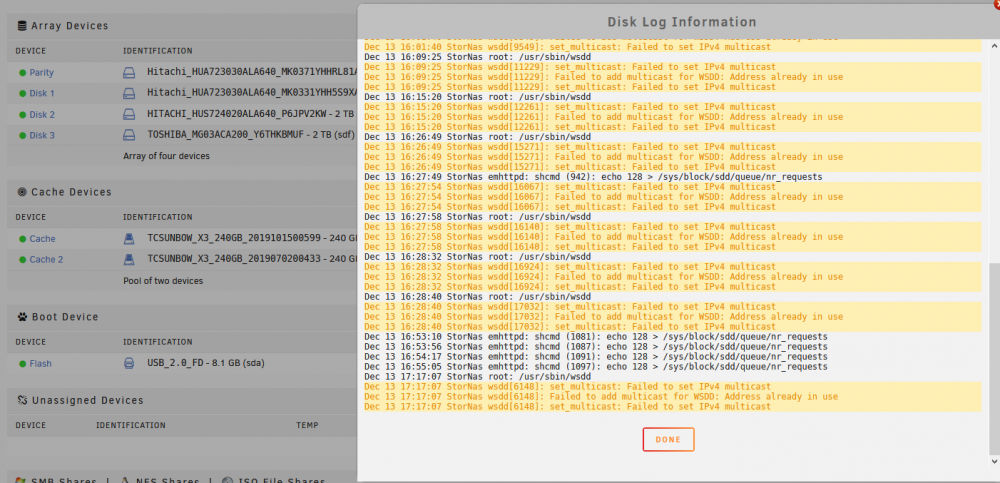Click the green status dot for Cache
The height and width of the screenshot is (483, 1000).
(x=23, y=239)
